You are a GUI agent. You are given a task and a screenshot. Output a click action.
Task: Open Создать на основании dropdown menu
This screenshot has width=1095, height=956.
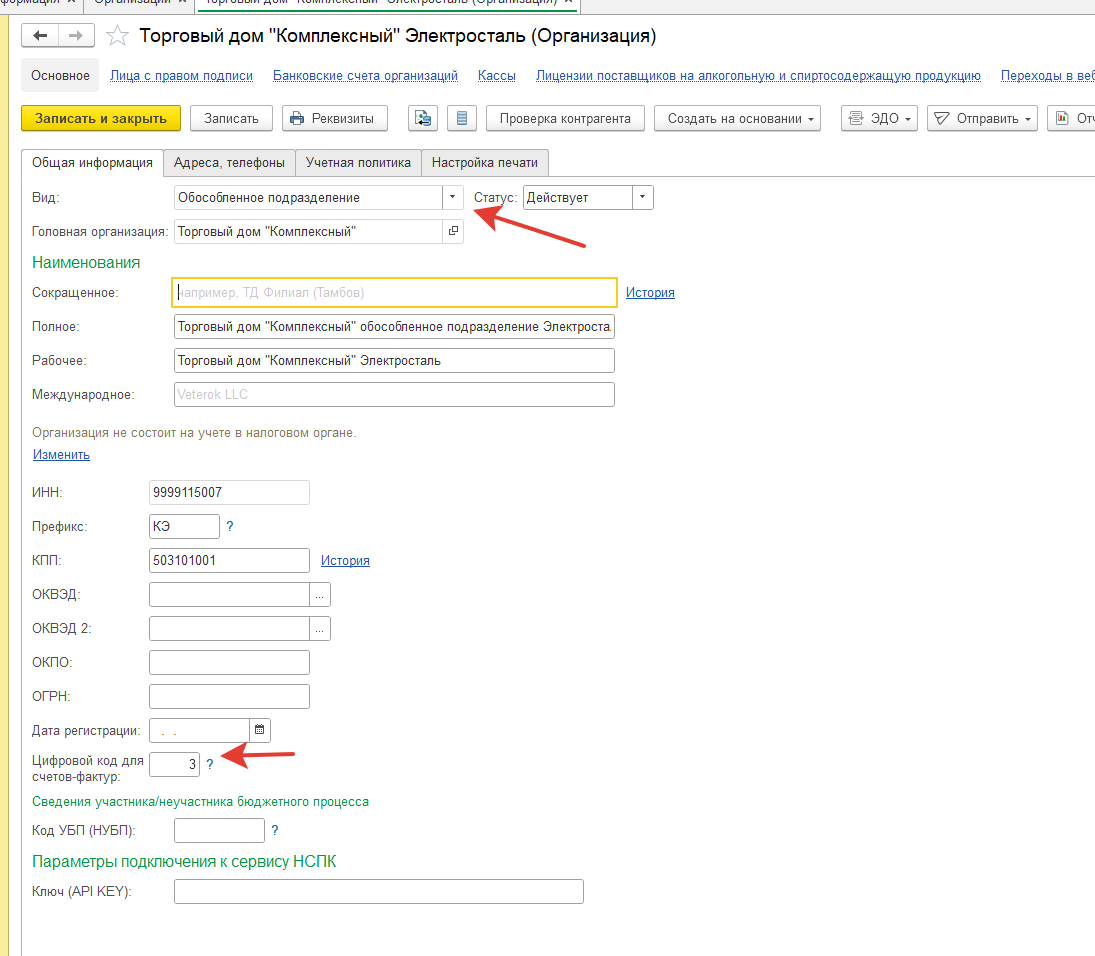coord(737,119)
